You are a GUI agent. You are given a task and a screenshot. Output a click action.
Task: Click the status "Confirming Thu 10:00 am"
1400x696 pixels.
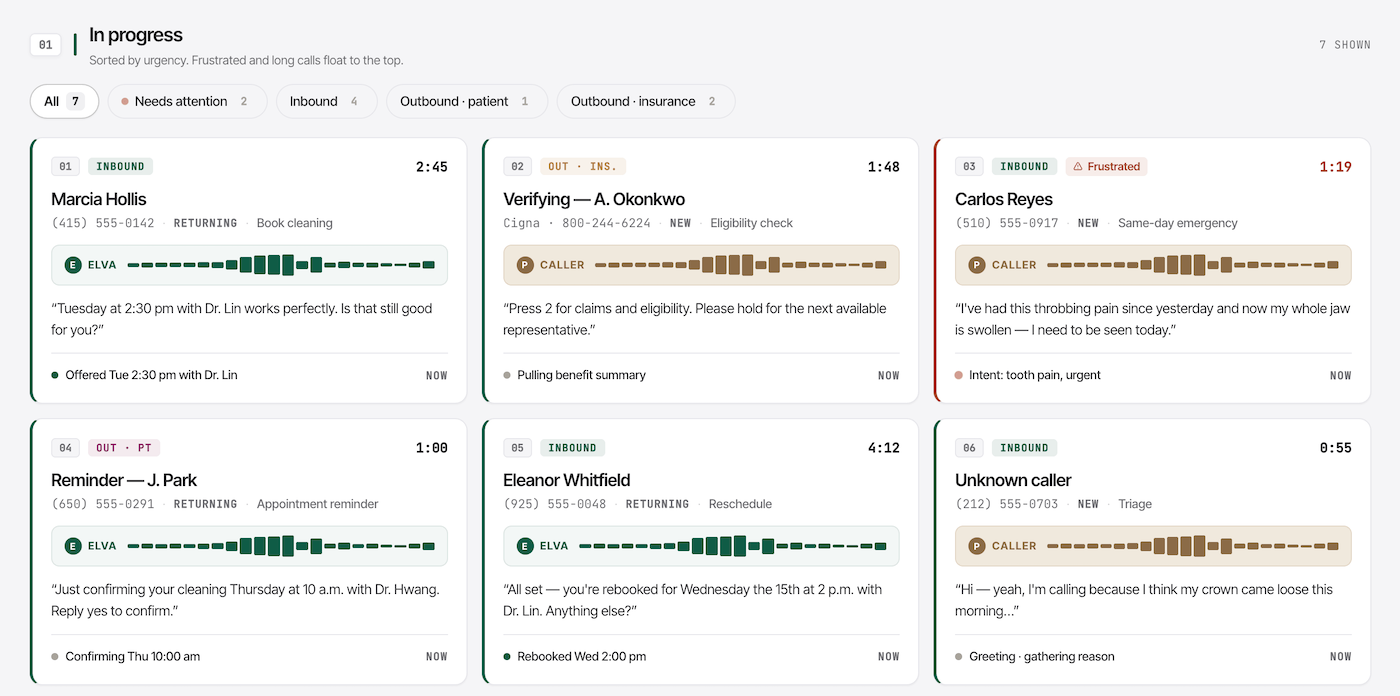133,656
